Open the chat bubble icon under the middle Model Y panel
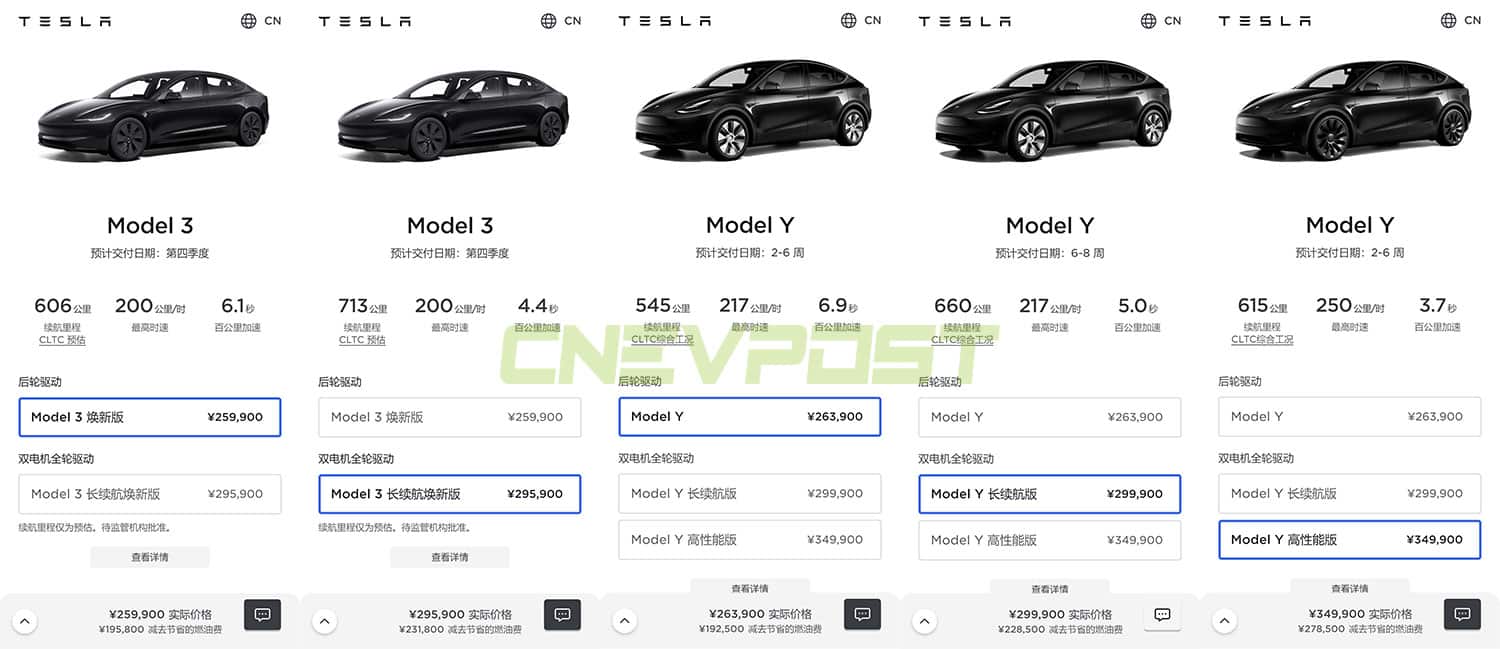This screenshot has width=1500, height=649. [862, 614]
